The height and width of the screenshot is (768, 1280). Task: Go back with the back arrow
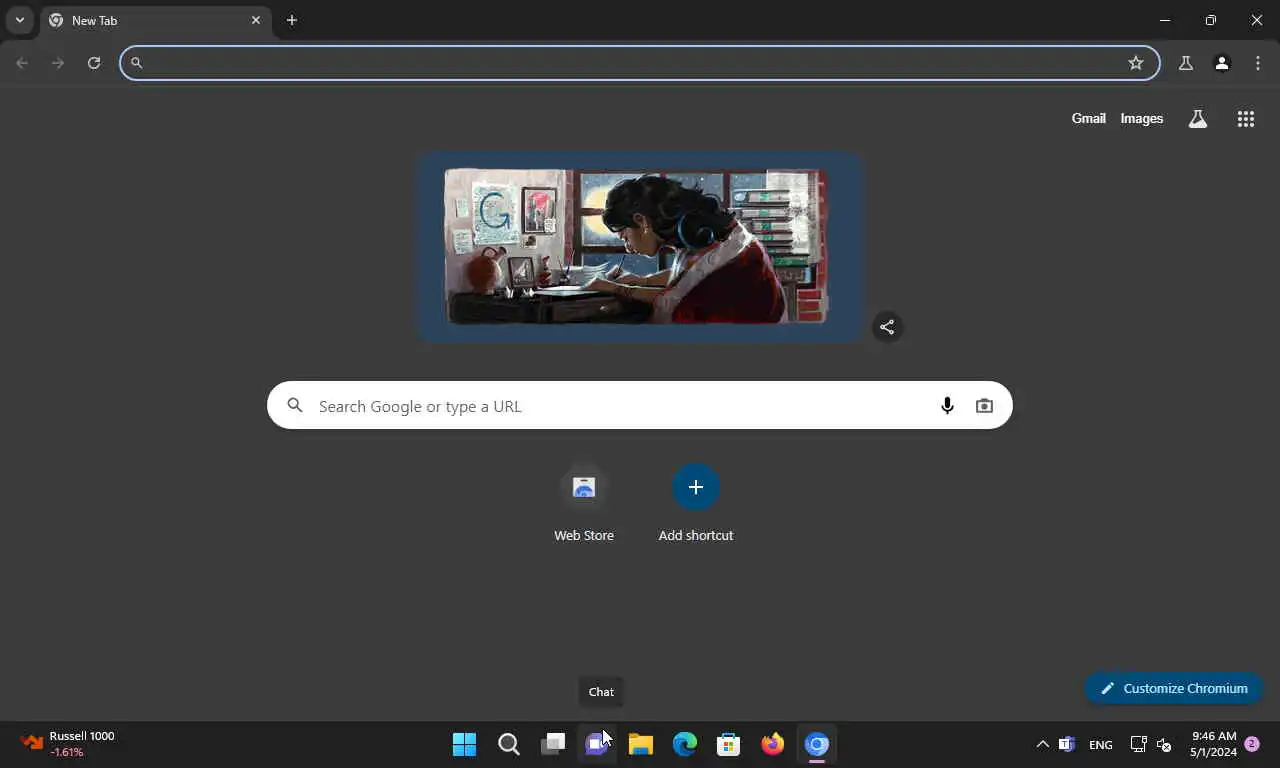pos(22,63)
